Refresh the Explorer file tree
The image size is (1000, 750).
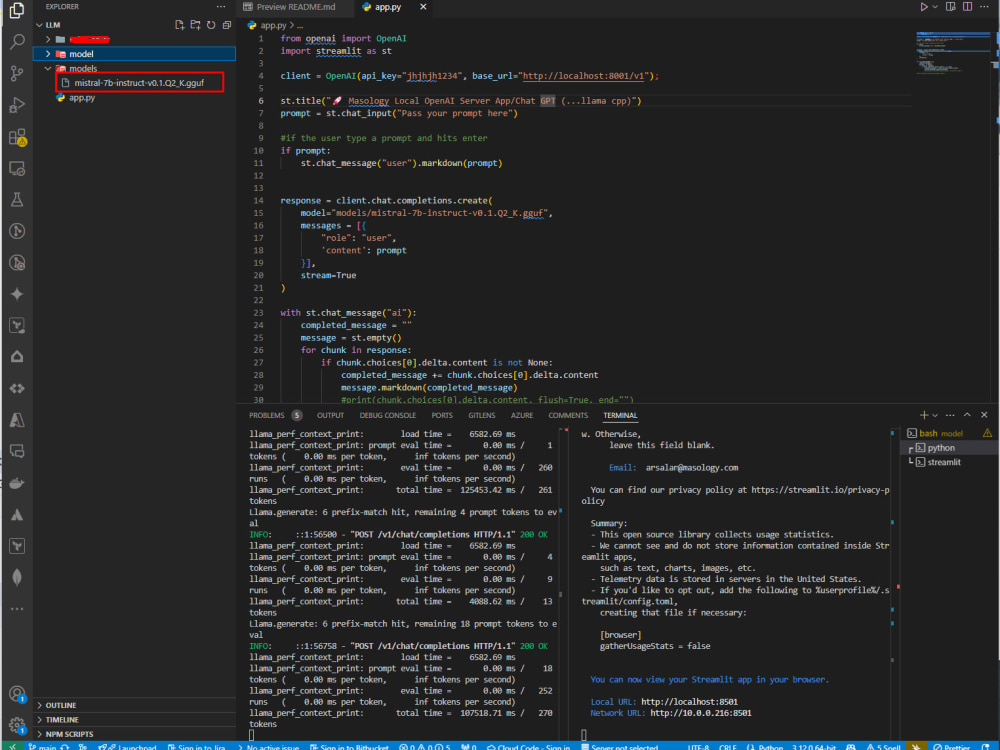(x=211, y=25)
